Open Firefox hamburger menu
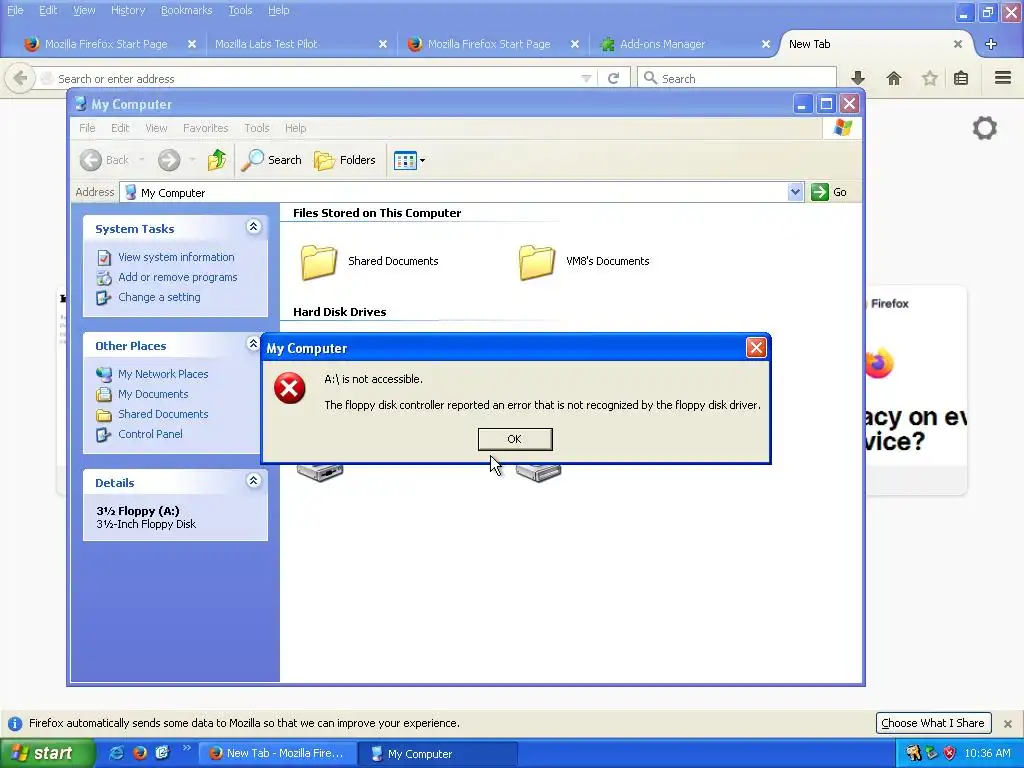 point(1003,78)
